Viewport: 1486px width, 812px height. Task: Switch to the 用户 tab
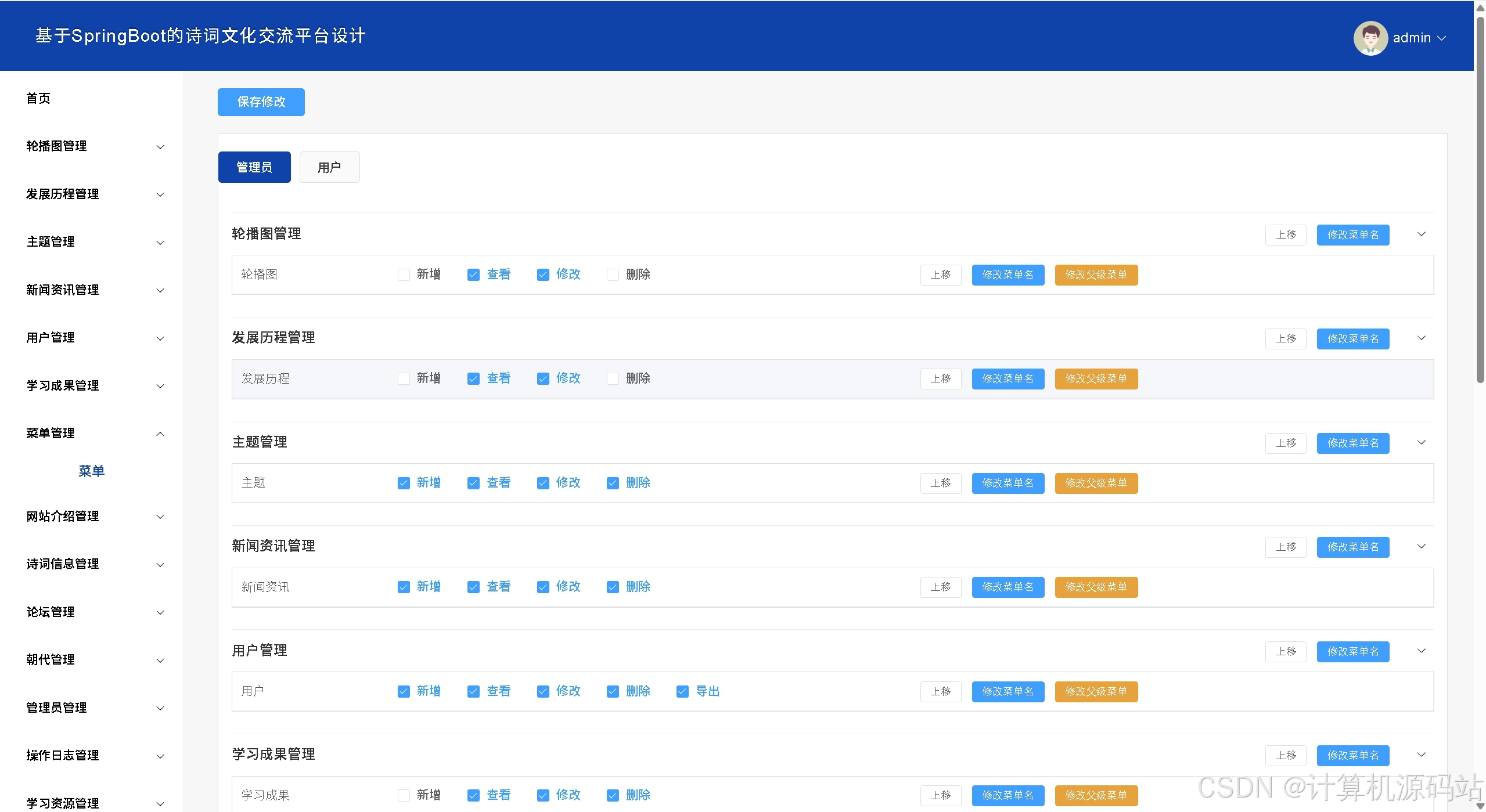[329, 167]
